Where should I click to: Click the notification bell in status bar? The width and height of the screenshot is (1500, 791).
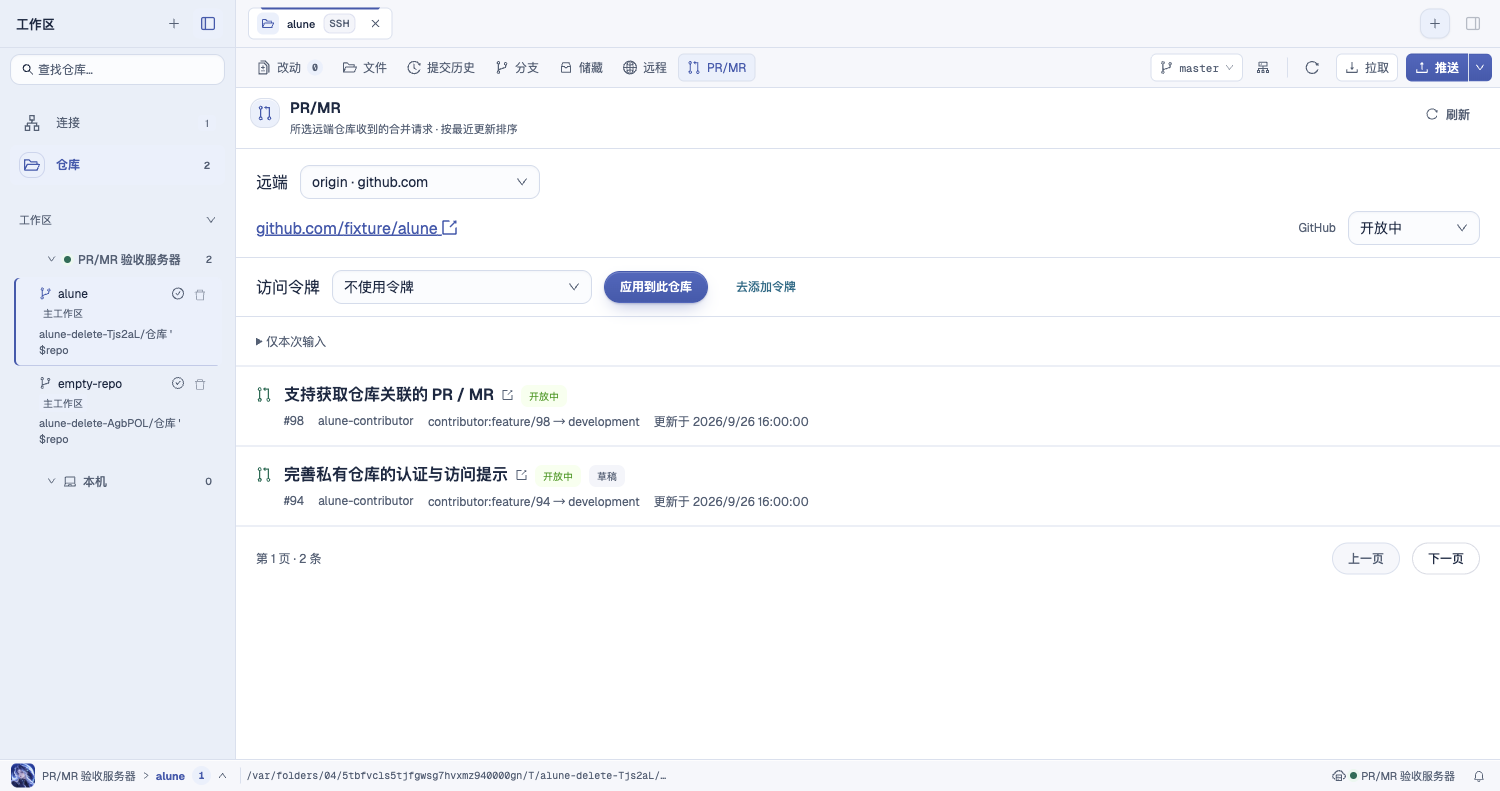click(1479, 776)
